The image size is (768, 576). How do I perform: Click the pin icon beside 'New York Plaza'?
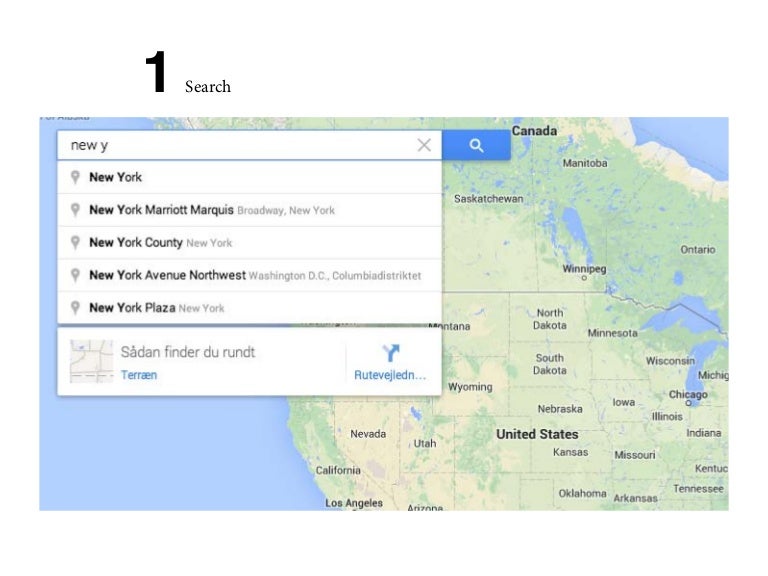(x=75, y=307)
